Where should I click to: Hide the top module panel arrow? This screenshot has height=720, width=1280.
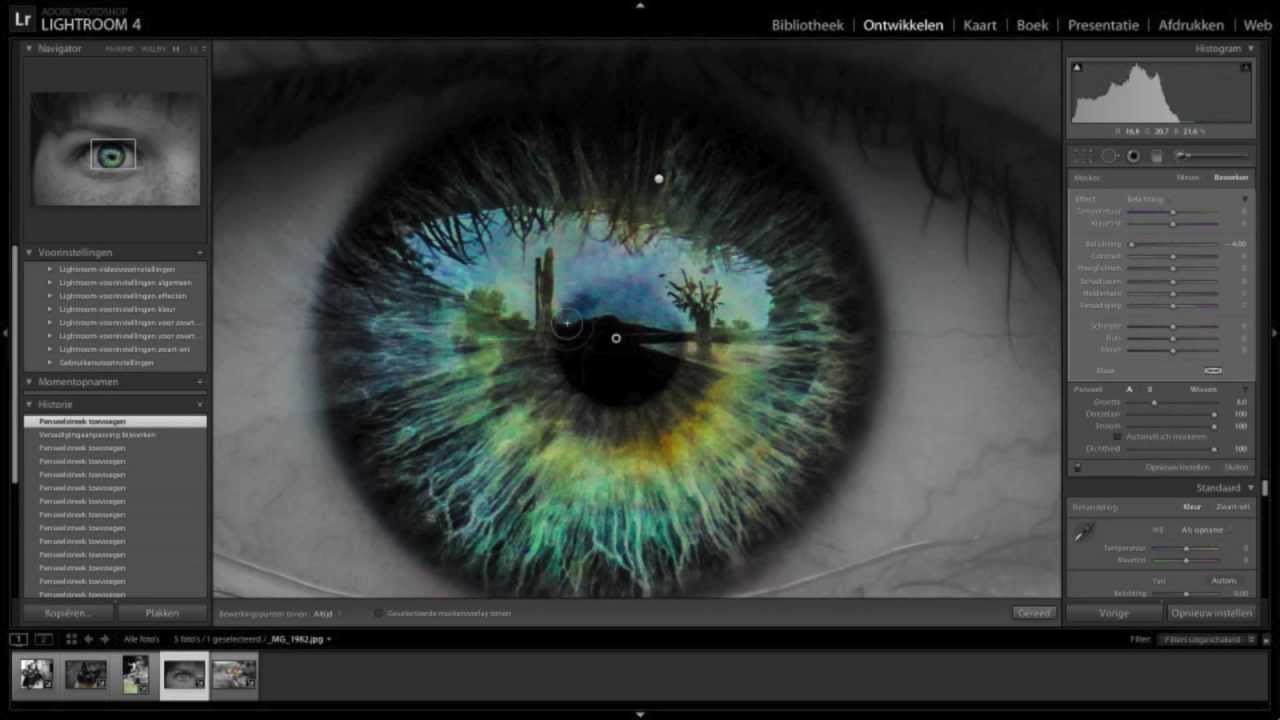640,5
